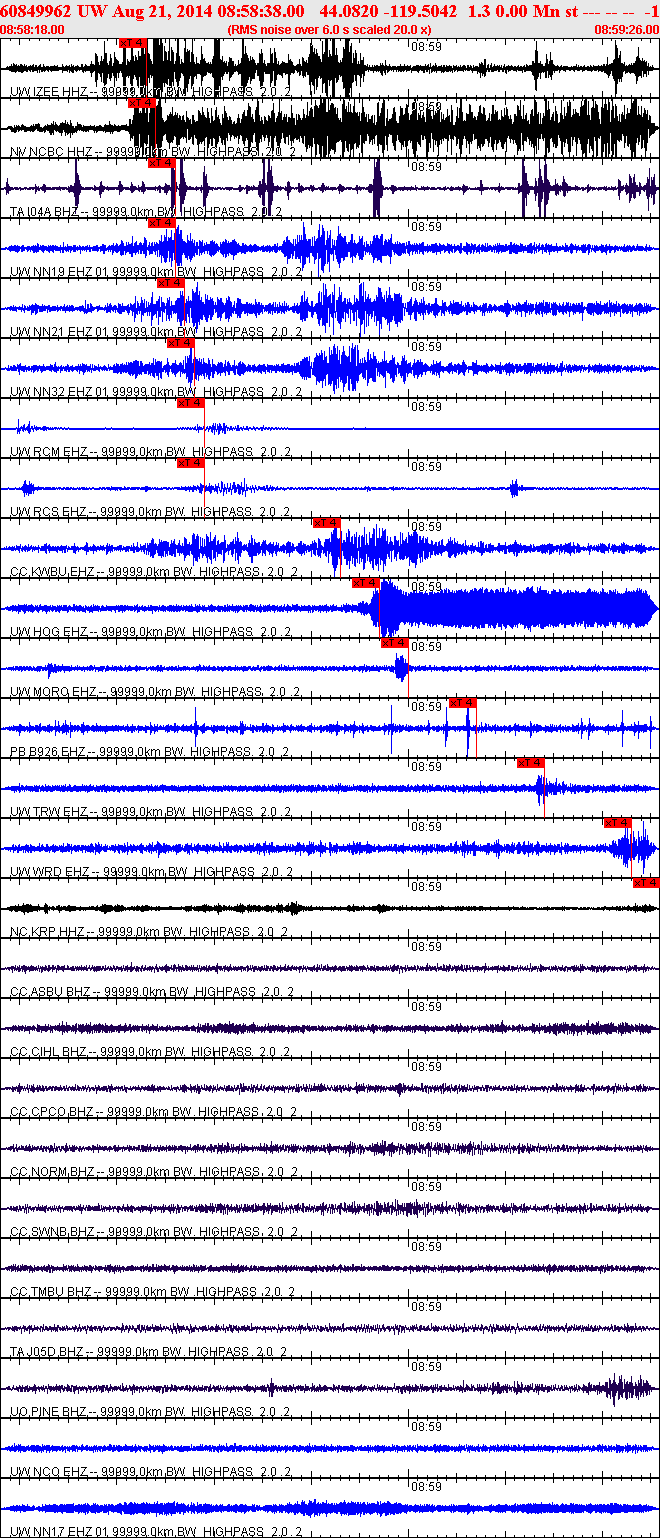This screenshot has width=660, height=1538.
Task: Click the end time 08:59:26.00 label
Action: 627,30
